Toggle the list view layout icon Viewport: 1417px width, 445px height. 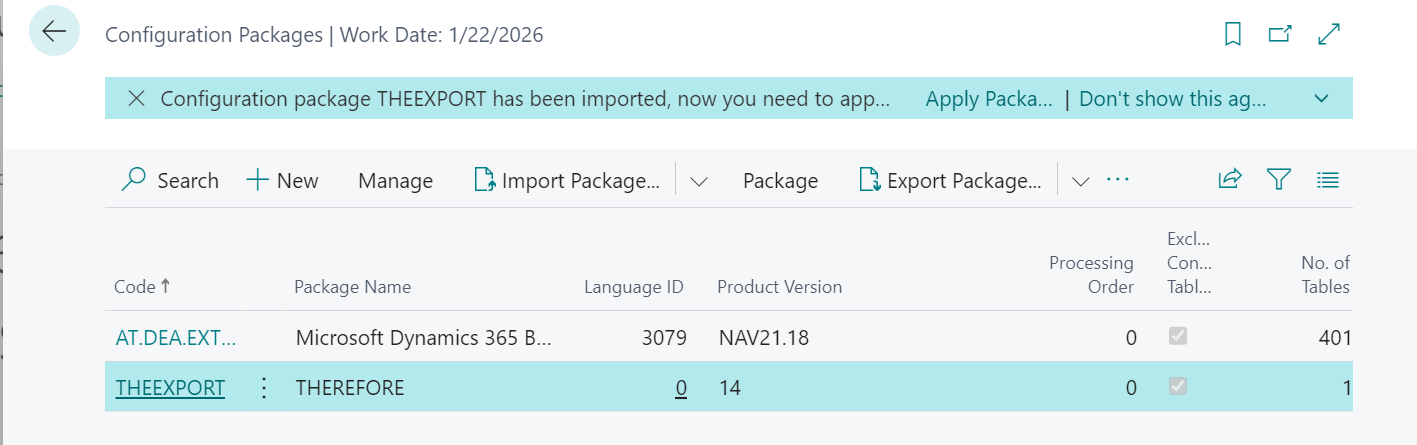[1328, 180]
